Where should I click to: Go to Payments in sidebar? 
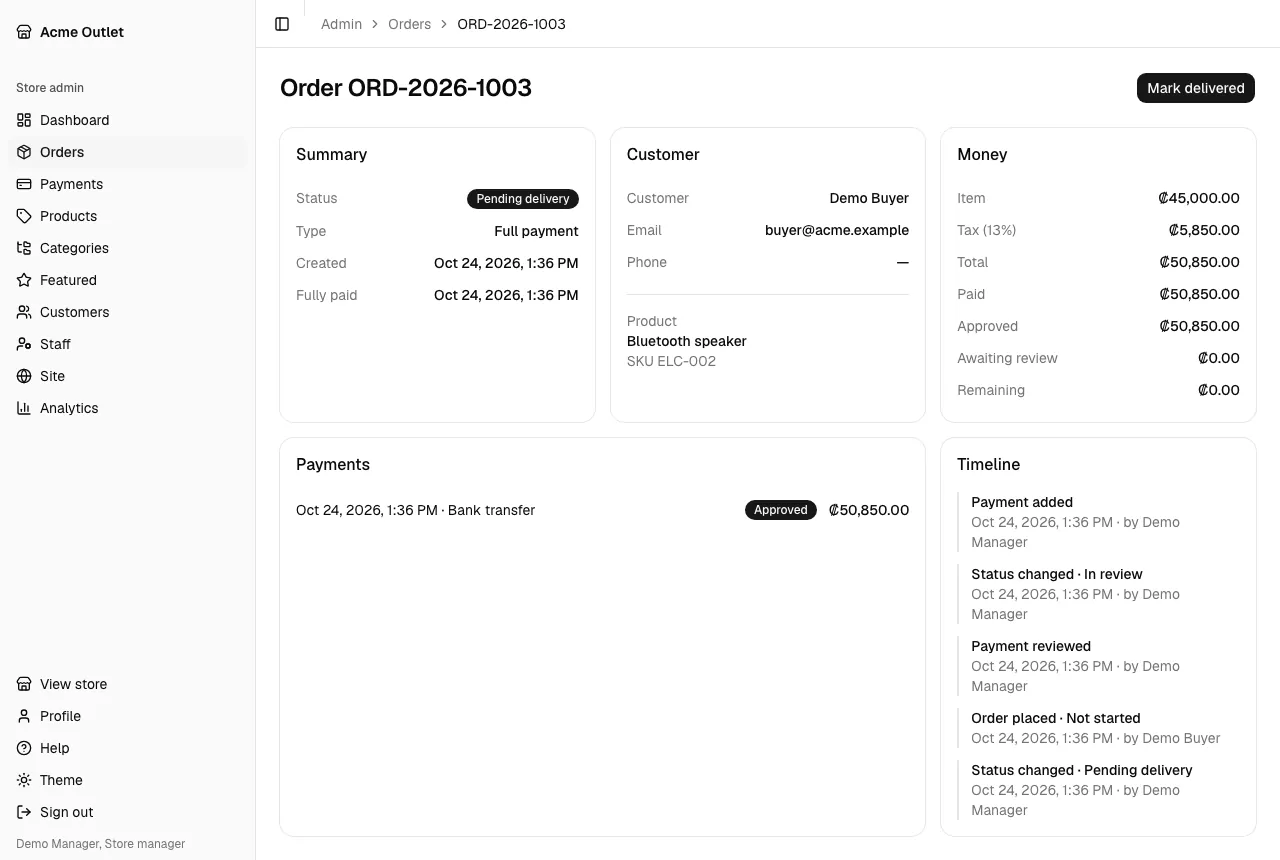pyautogui.click(x=127, y=184)
